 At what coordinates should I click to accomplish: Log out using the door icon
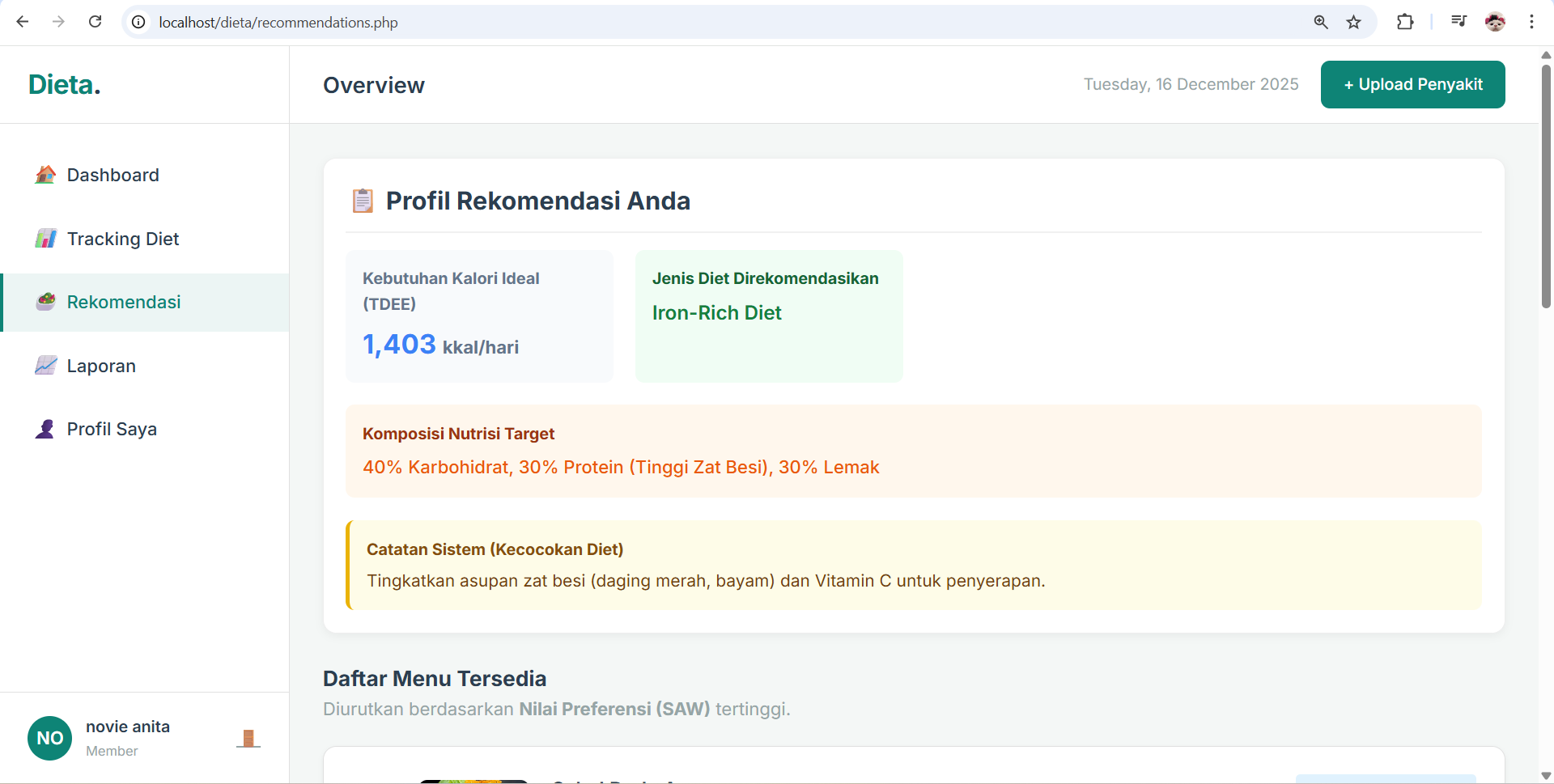(x=248, y=738)
